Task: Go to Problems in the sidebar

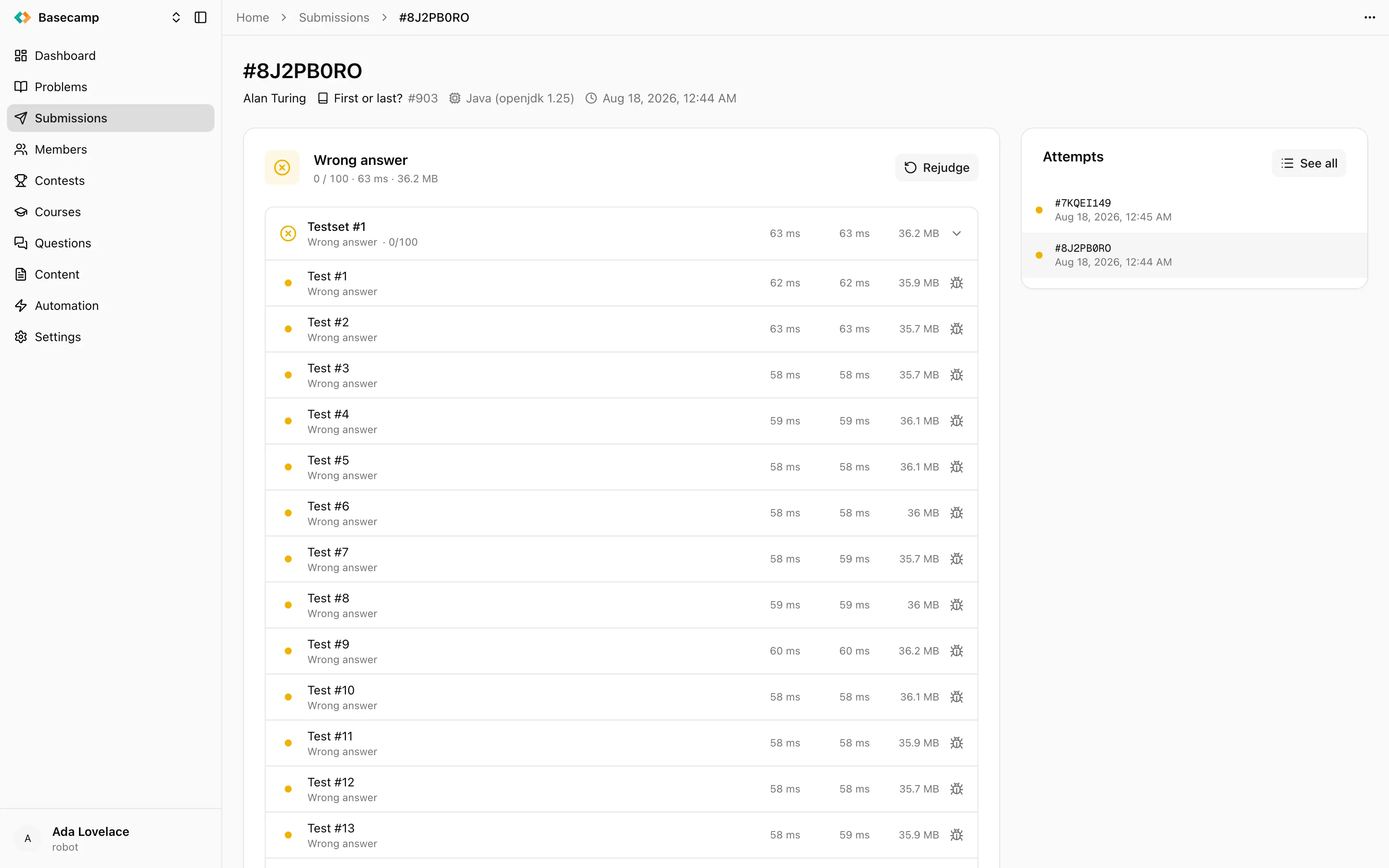Action: [110, 87]
